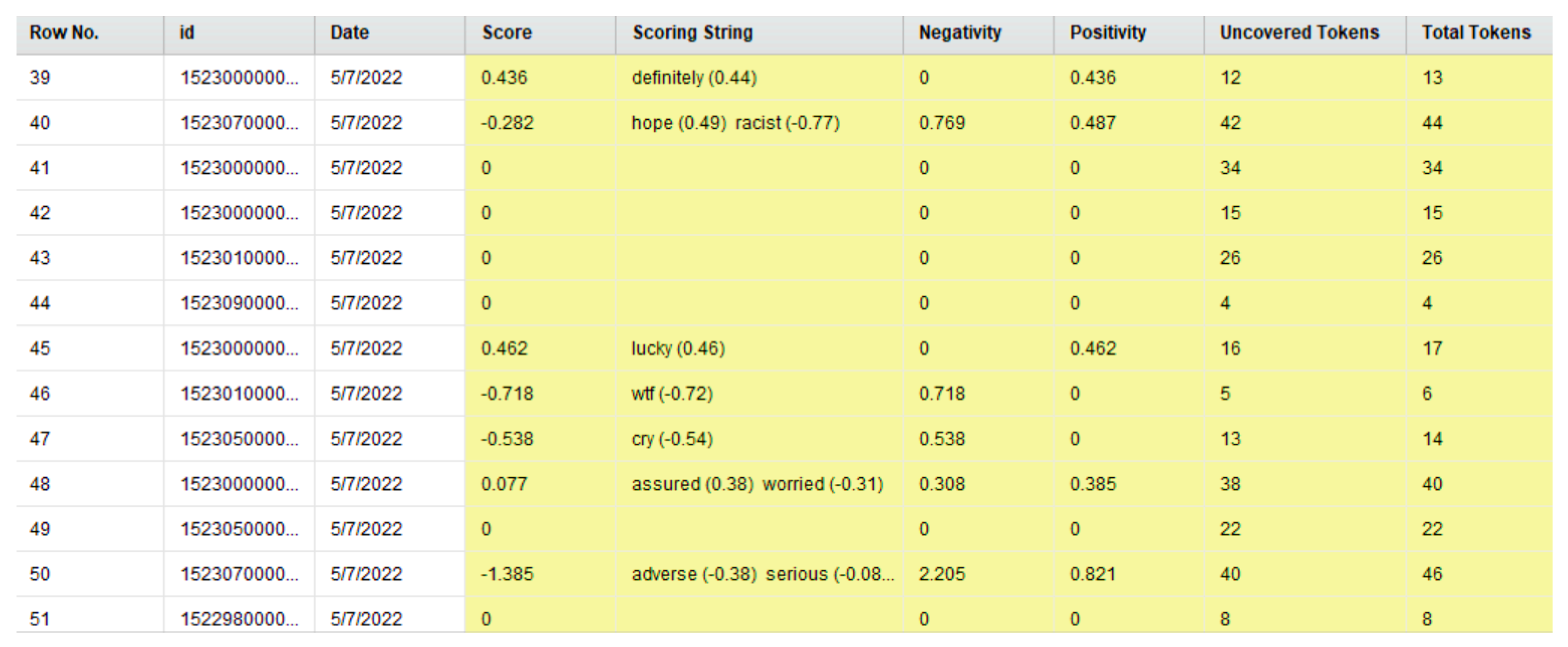The height and width of the screenshot is (647, 1568).
Task: Click the negativity value 2.205
Action: tap(942, 574)
